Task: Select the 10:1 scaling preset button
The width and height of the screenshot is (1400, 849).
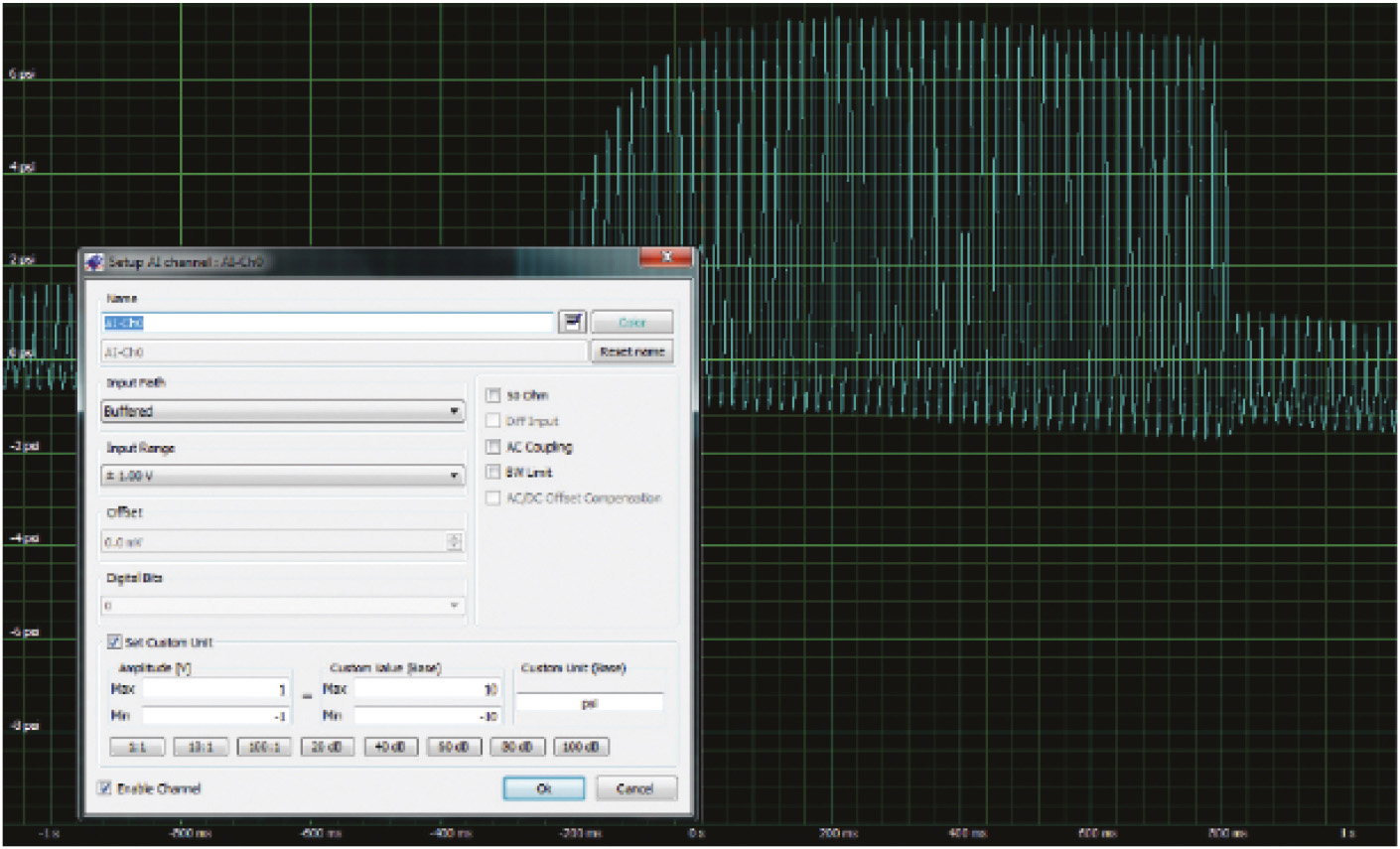Action: (201, 747)
